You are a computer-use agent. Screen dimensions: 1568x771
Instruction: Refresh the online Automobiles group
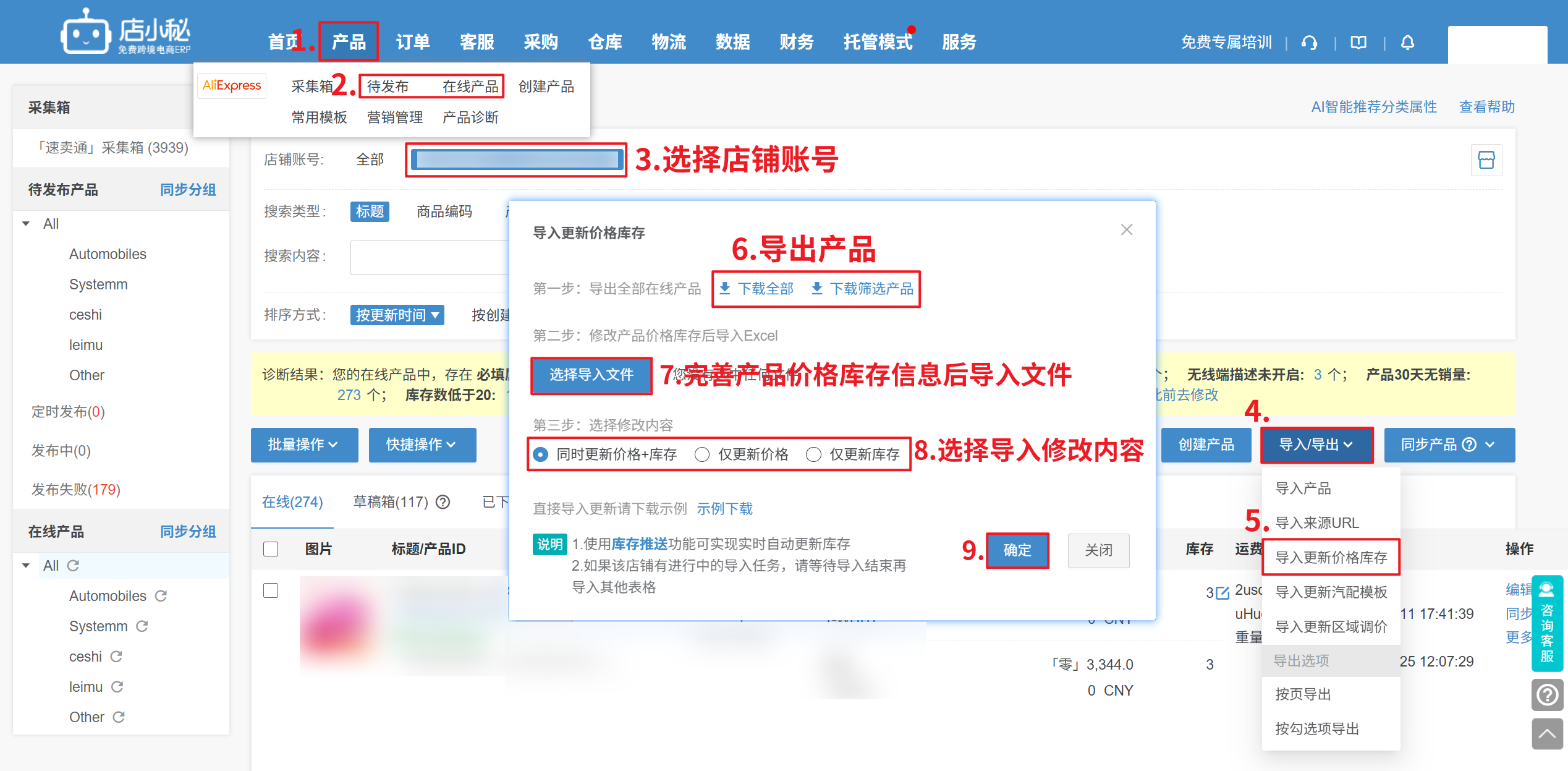point(161,596)
